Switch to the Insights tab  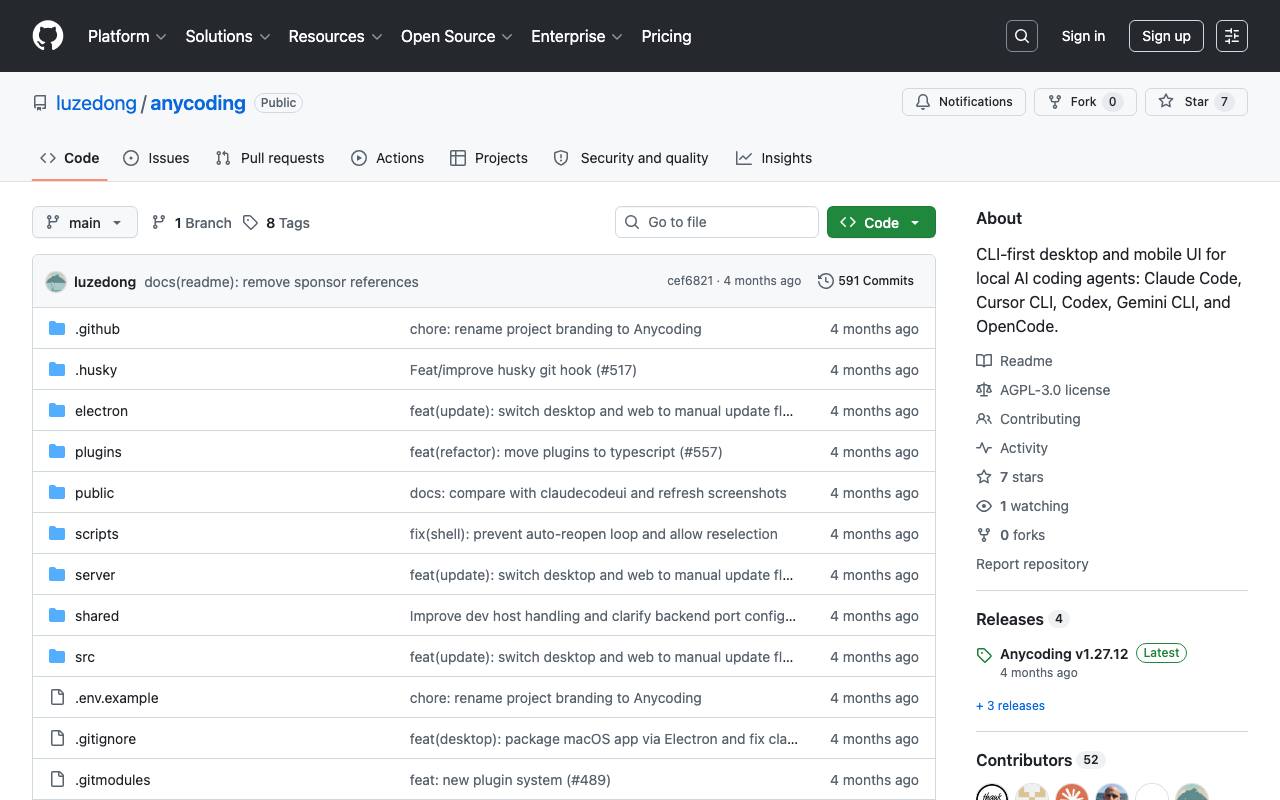(x=774, y=158)
